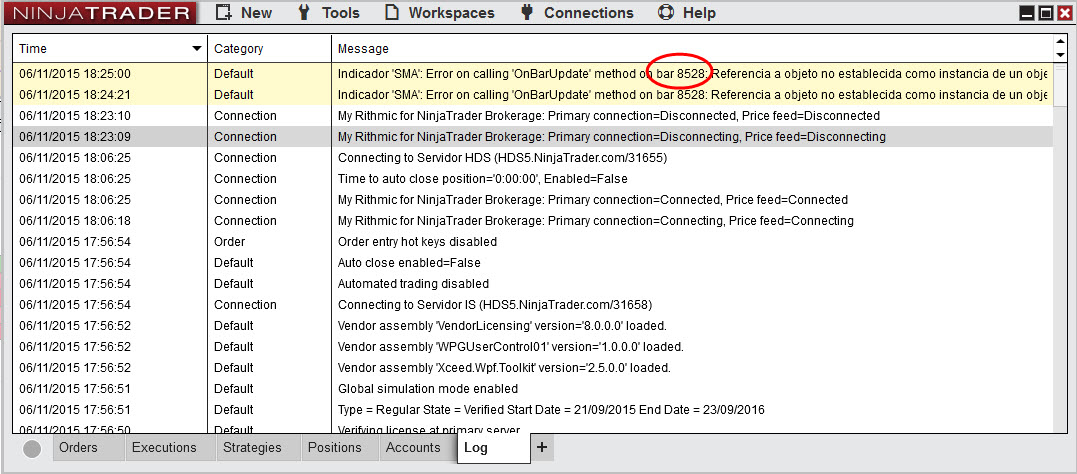Select the 18:25:00 SMA error row
The width and height of the screenshot is (1077, 474).
coord(533,74)
